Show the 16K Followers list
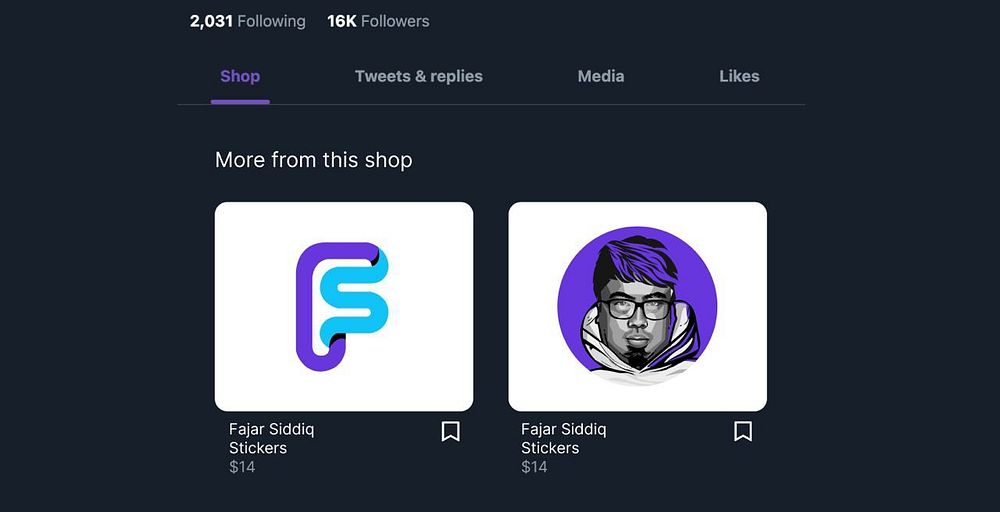This screenshot has width=1000, height=512. (x=378, y=21)
